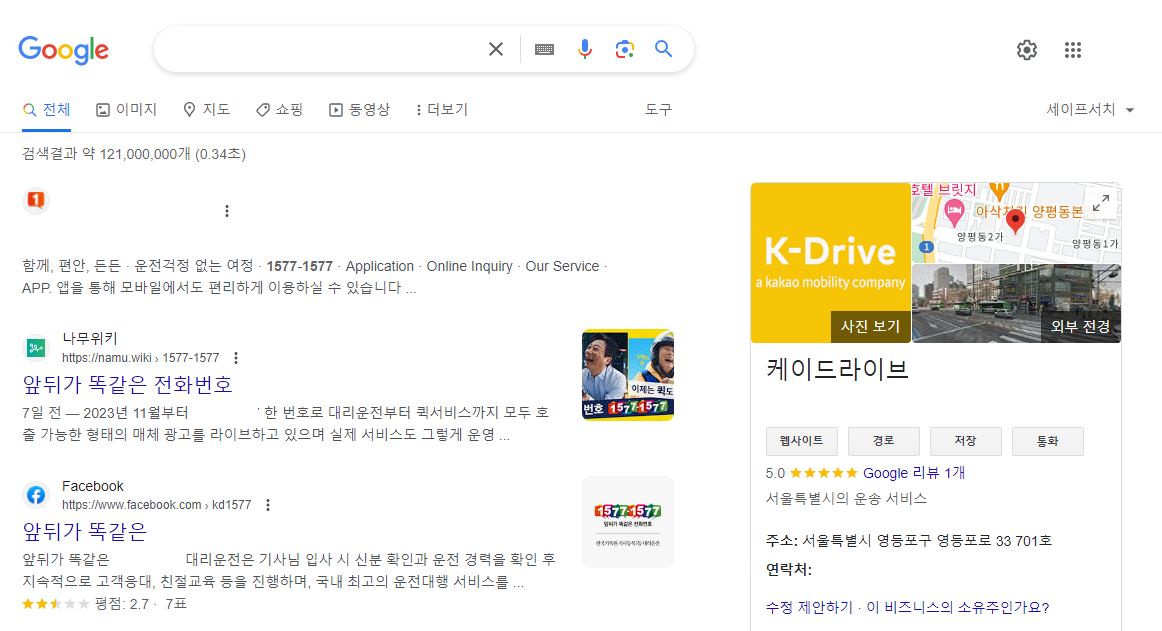The height and width of the screenshot is (631, 1162).
Task: Click the 웹사이트 button
Action: click(x=801, y=441)
